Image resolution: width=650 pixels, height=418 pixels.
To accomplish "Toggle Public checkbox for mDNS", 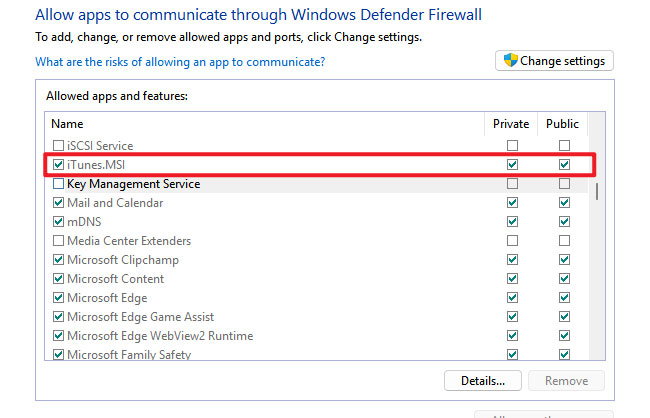I will coord(564,222).
